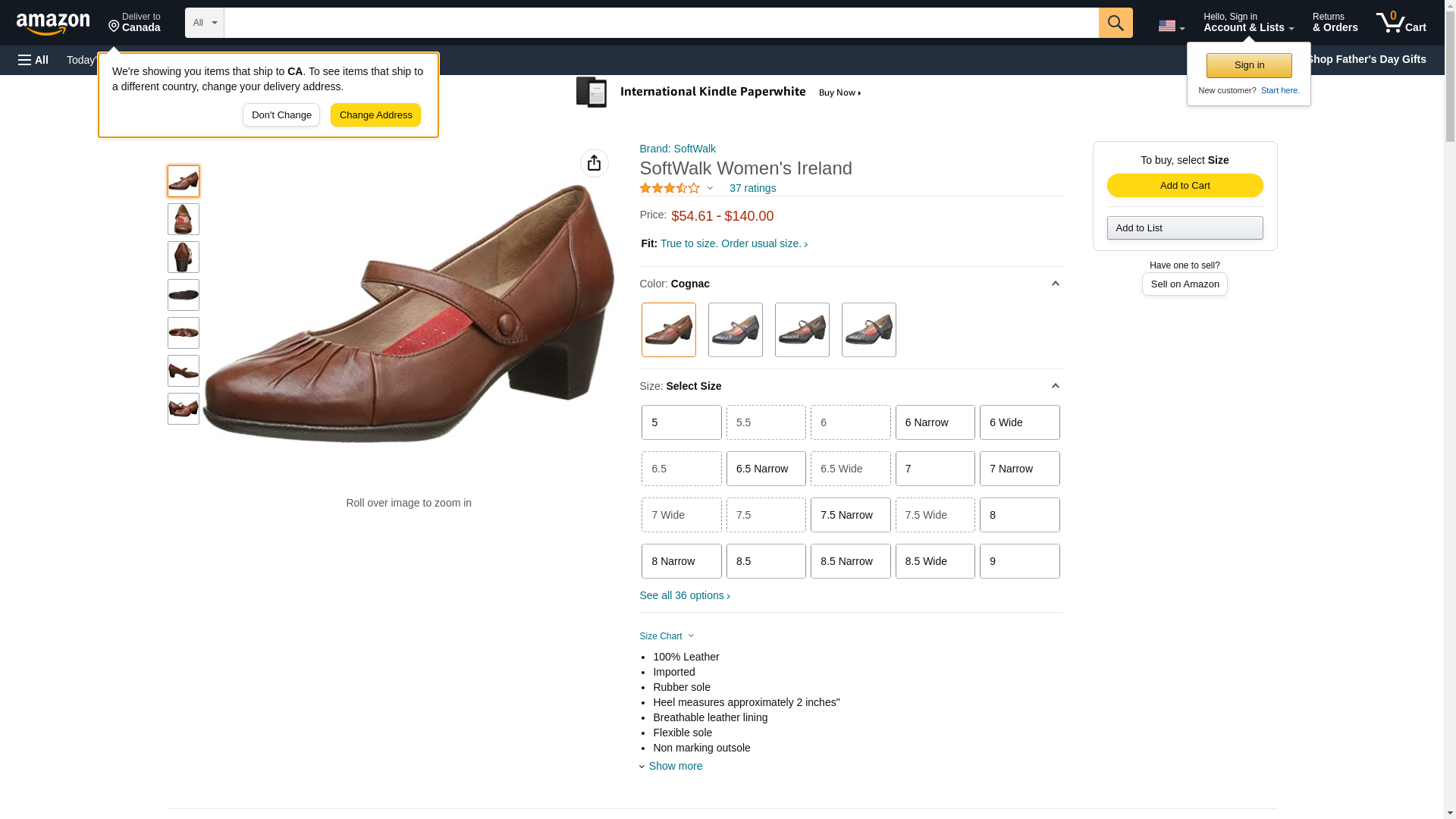Click the US flag language selector
The image size is (1456, 819).
pos(1170,26)
